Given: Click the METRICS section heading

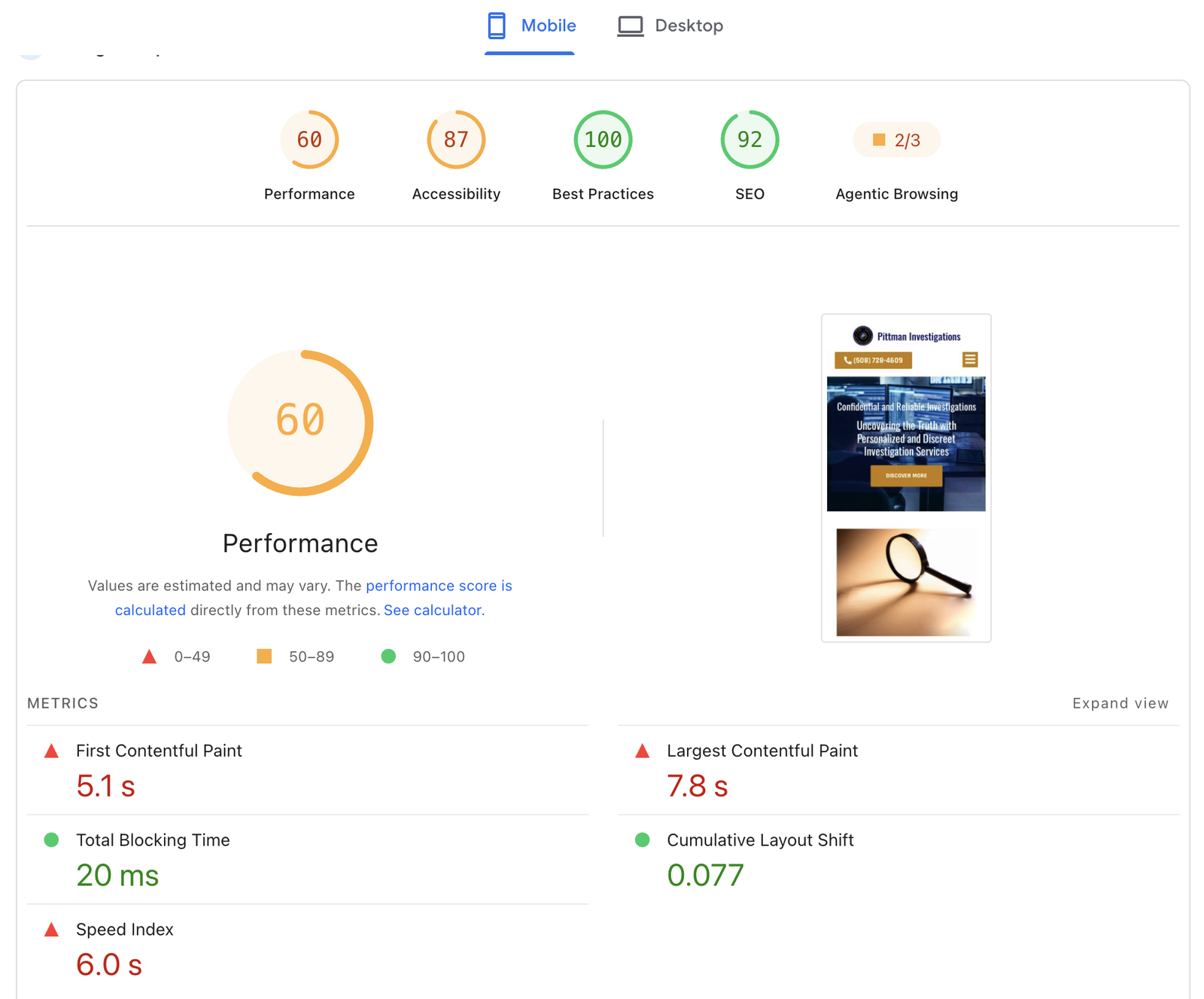Looking at the screenshot, I should click(62, 703).
